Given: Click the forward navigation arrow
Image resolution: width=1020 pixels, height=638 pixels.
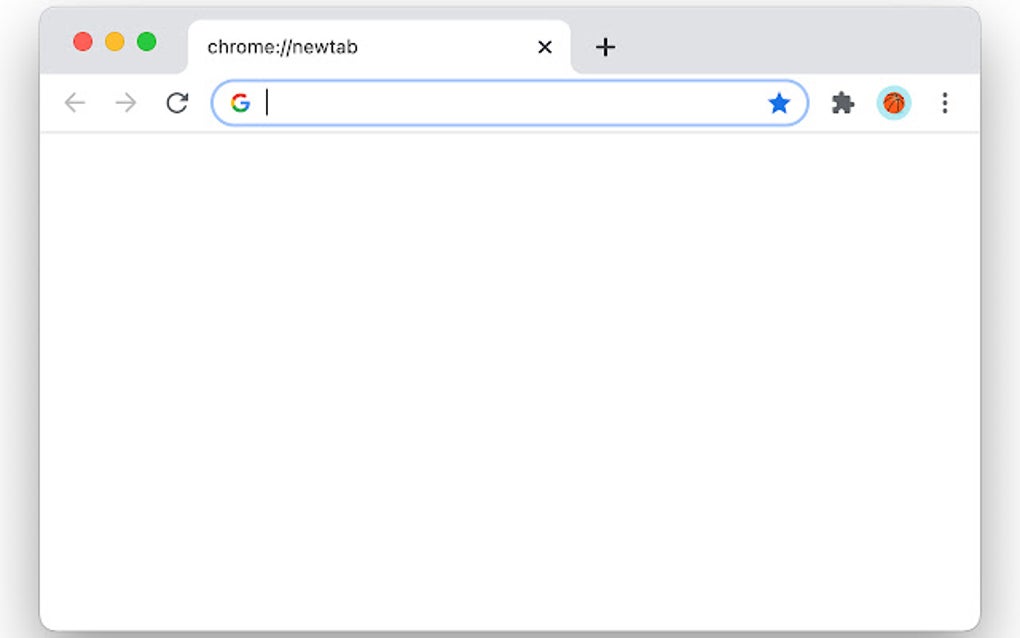Looking at the screenshot, I should pos(126,102).
